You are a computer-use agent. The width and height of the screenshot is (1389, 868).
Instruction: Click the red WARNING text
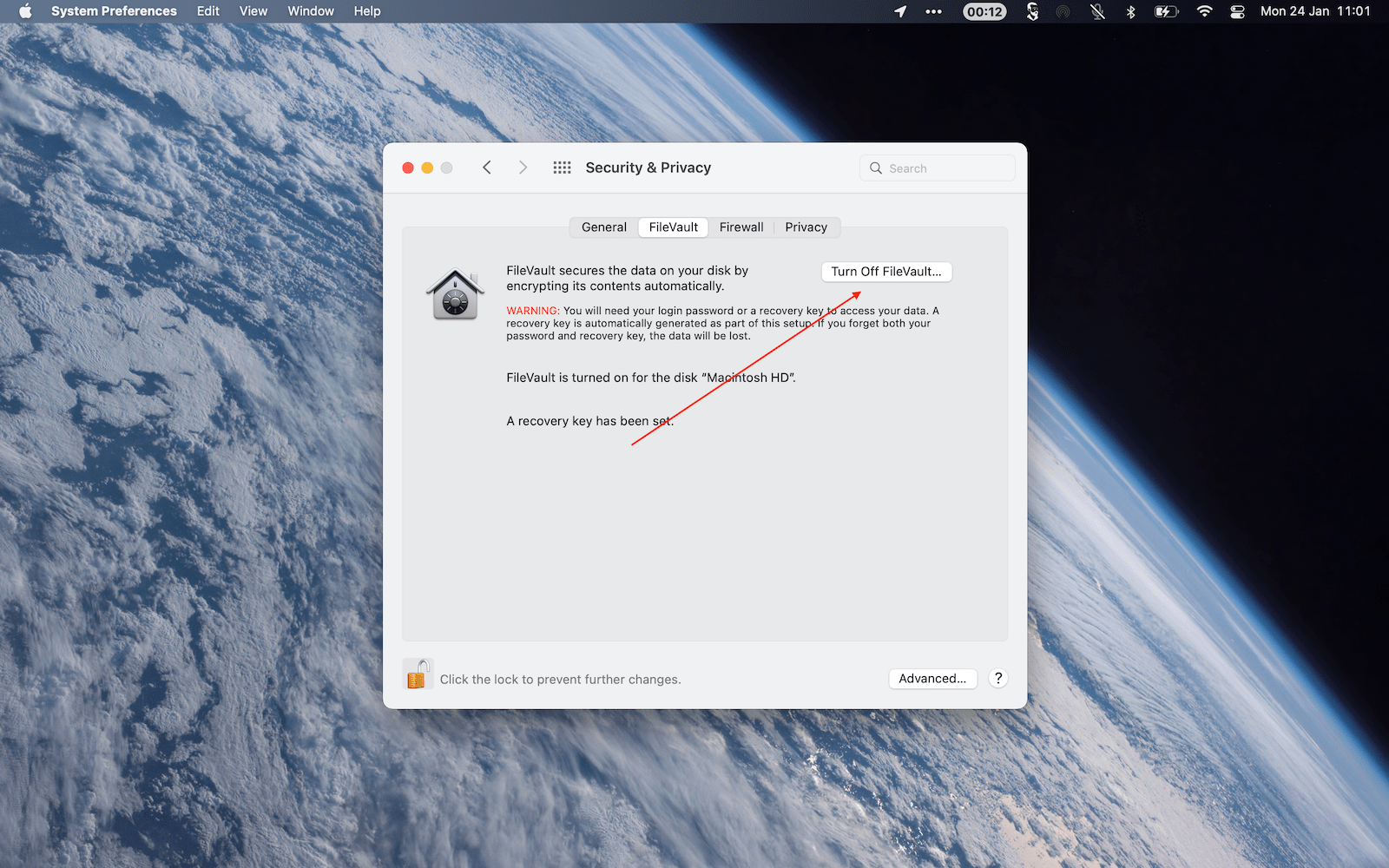[x=533, y=311]
